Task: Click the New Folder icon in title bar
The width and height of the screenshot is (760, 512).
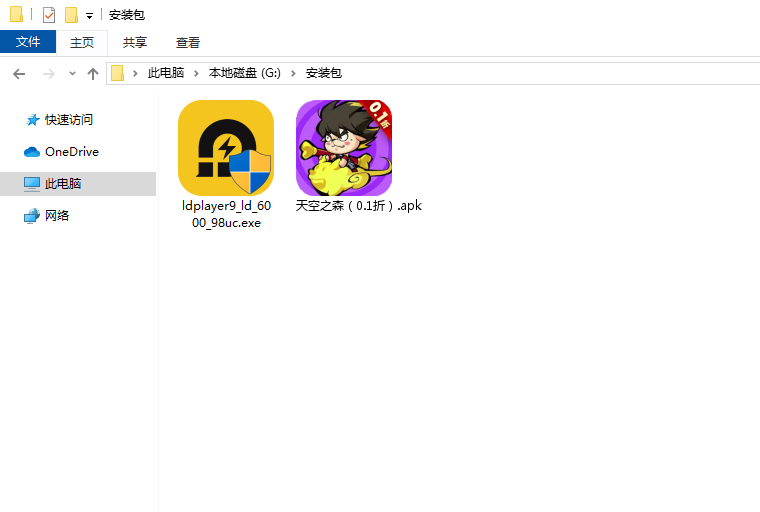Action: [x=71, y=15]
